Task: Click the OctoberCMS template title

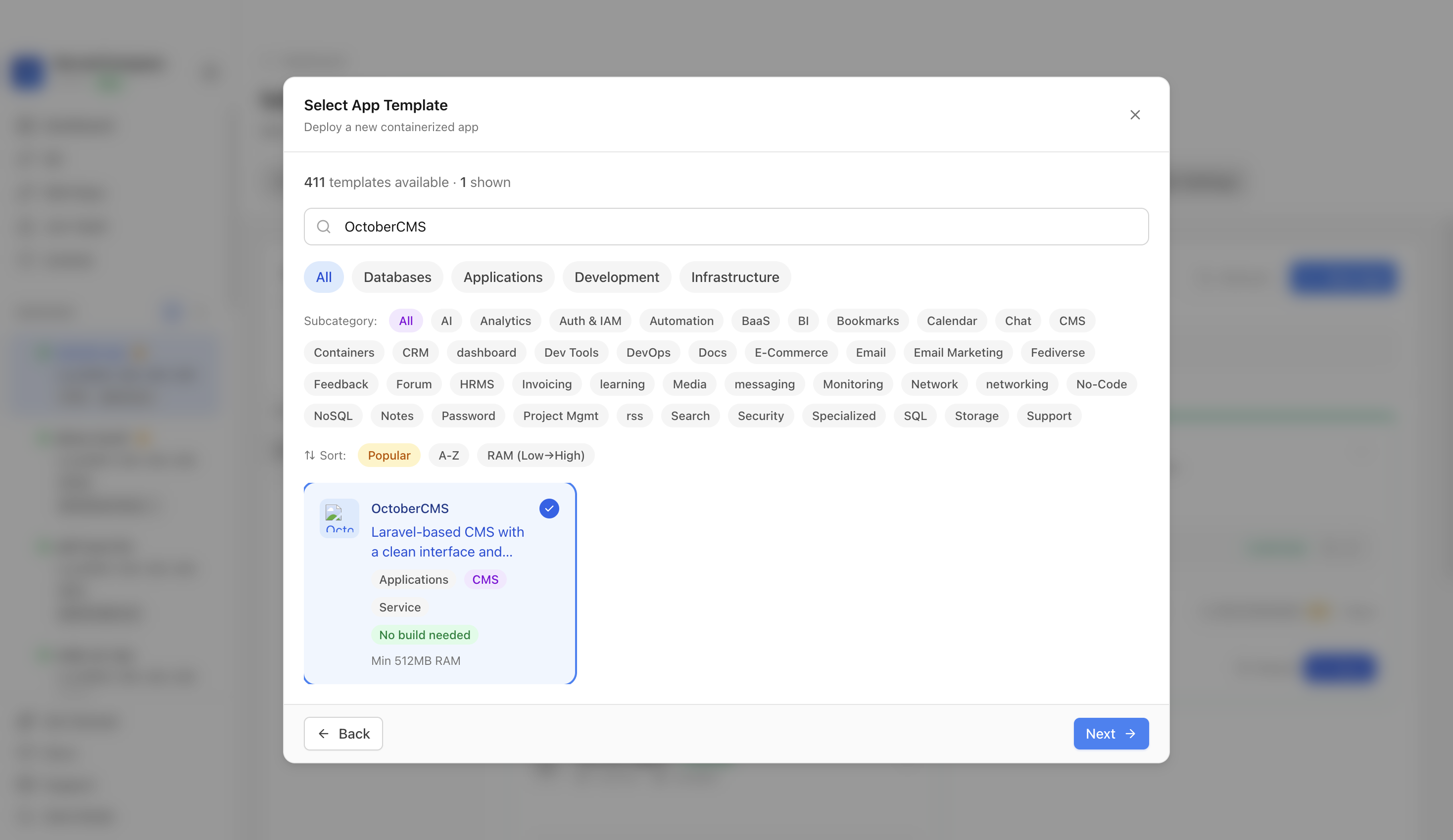Action: click(x=409, y=509)
